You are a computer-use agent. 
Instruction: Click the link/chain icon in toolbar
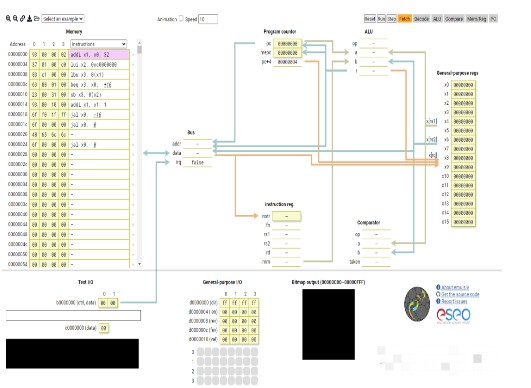(x=22, y=19)
